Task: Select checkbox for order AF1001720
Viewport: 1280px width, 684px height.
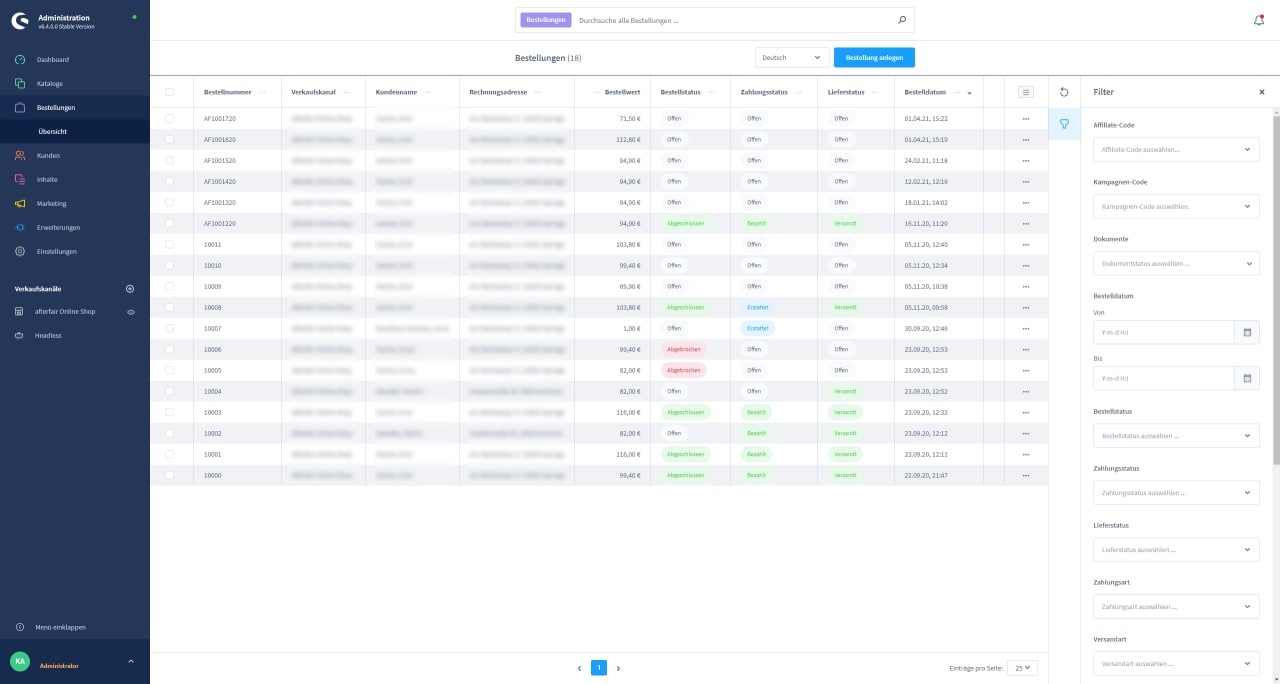Action: tap(170, 118)
